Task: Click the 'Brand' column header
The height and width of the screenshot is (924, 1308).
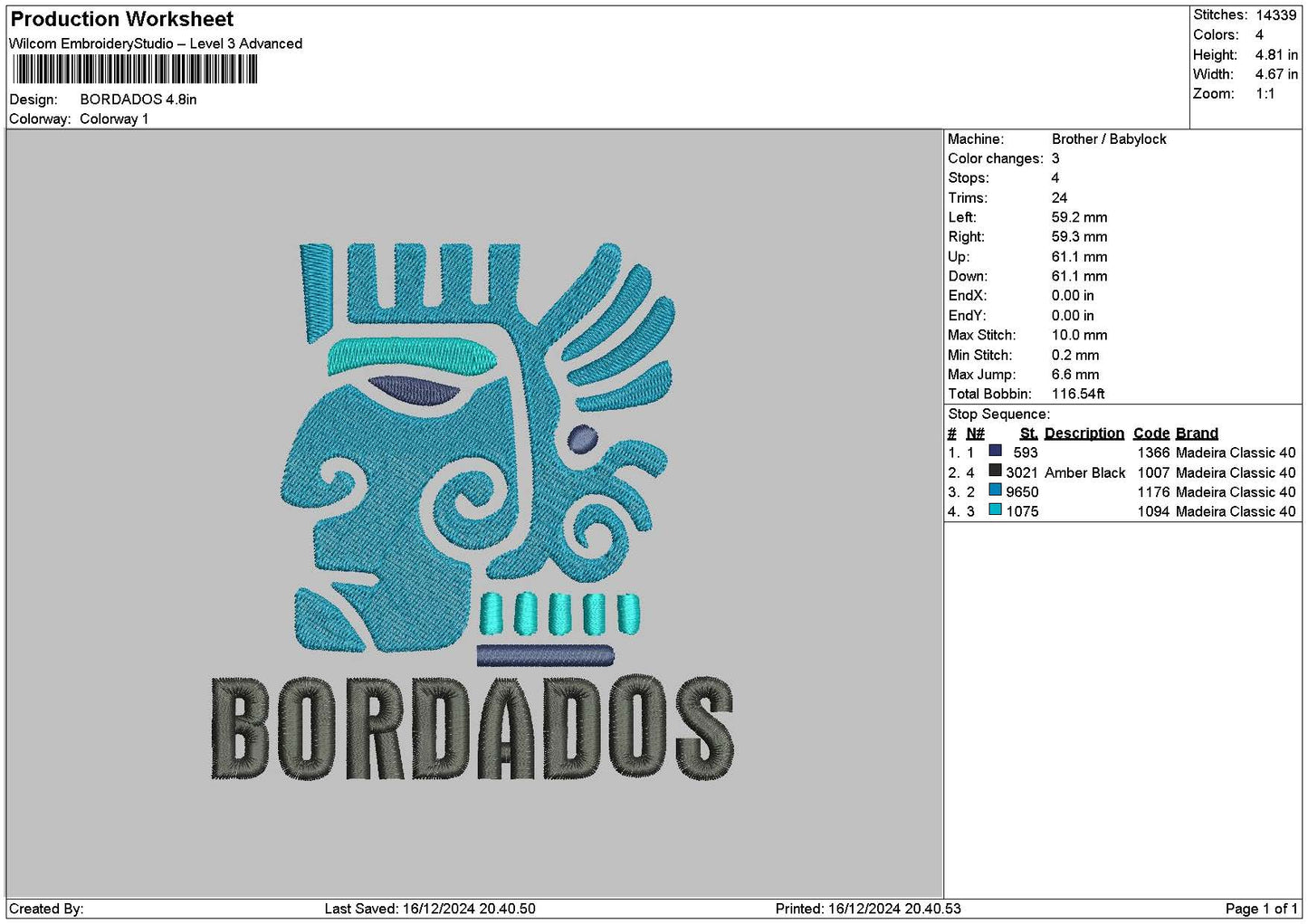Action: [x=1197, y=433]
